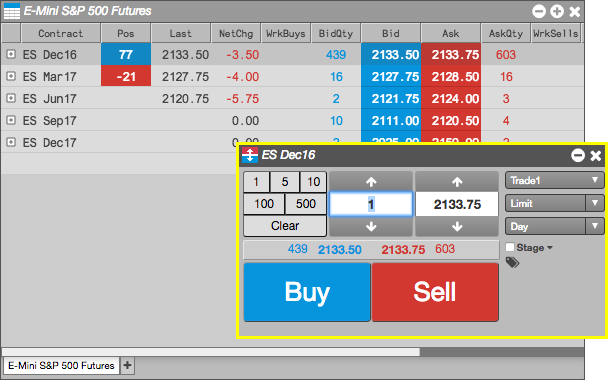Image resolution: width=611 pixels, height=382 pixels.
Task: Raise the order price with the up arrow
Action: tap(457, 182)
